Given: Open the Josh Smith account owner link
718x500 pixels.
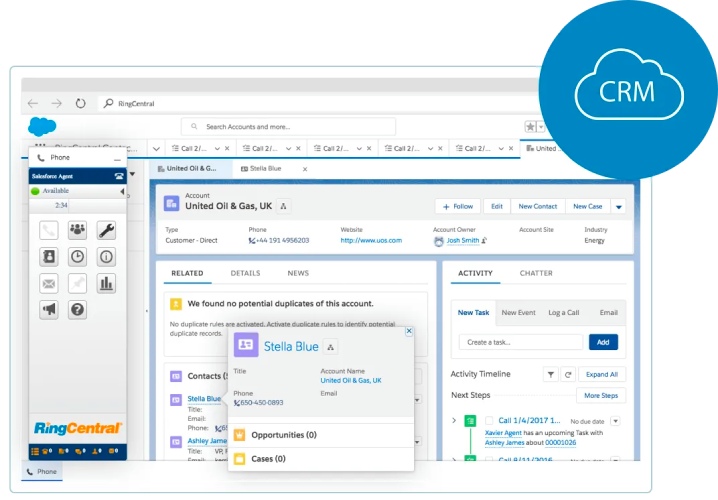Looking at the screenshot, I should tap(463, 240).
